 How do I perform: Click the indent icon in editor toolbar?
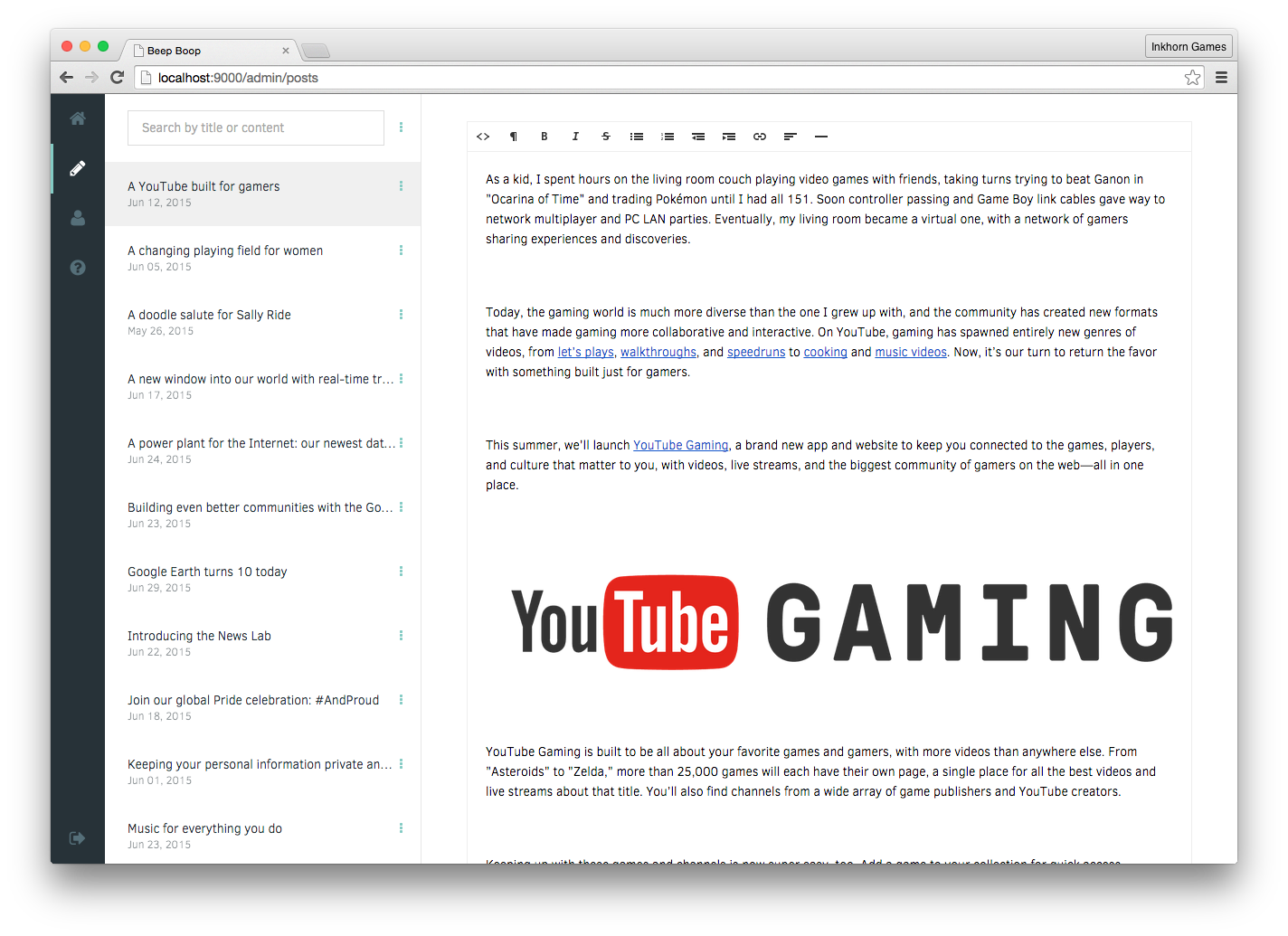(x=729, y=137)
